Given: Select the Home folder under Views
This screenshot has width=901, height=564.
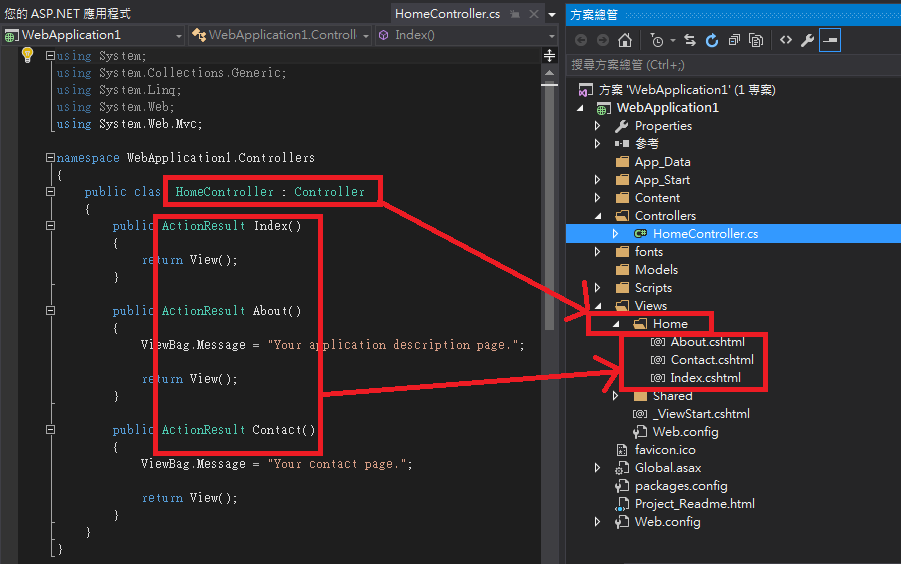Looking at the screenshot, I should tap(670, 324).
